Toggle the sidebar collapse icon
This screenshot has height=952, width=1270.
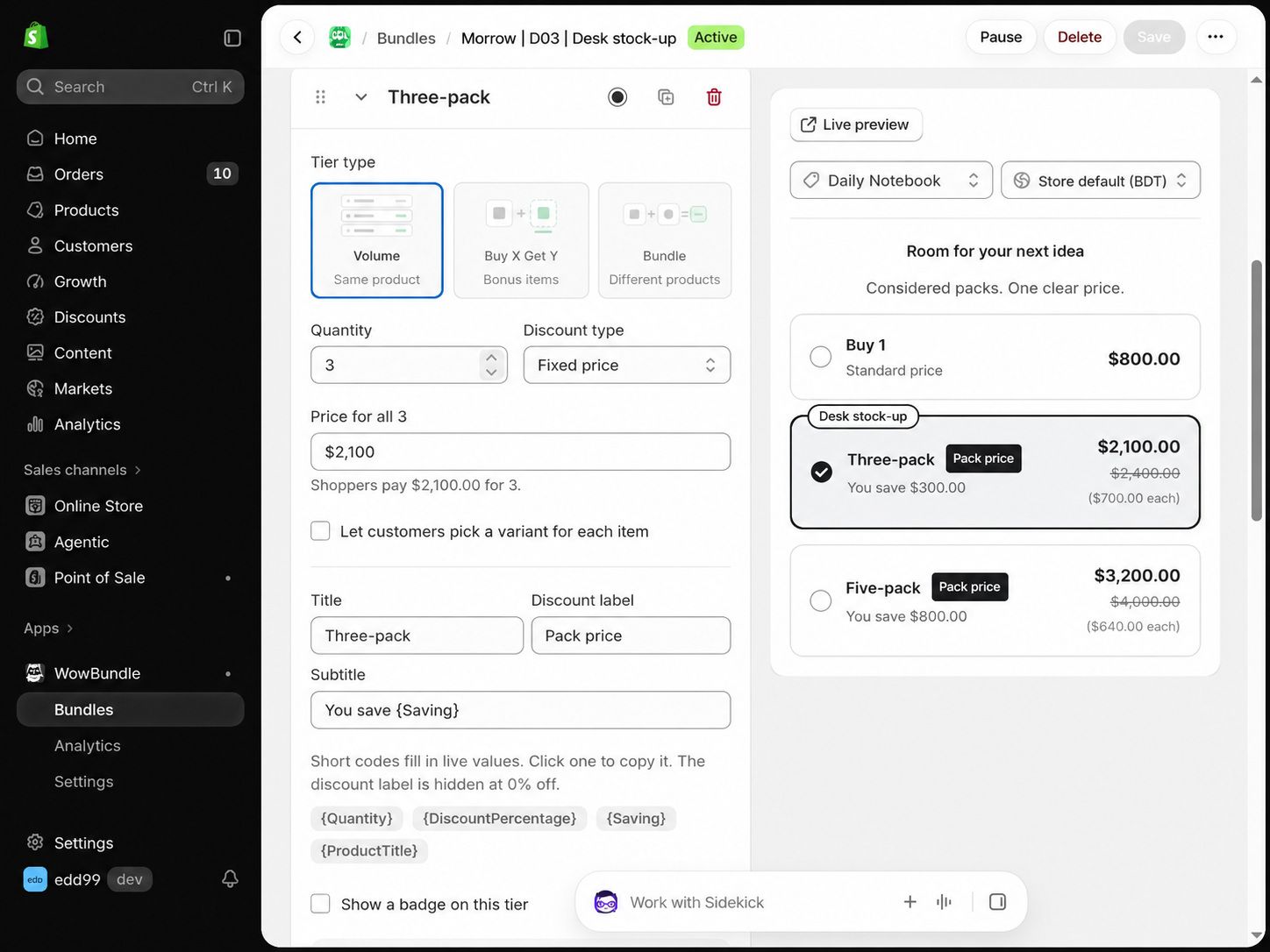point(232,38)
